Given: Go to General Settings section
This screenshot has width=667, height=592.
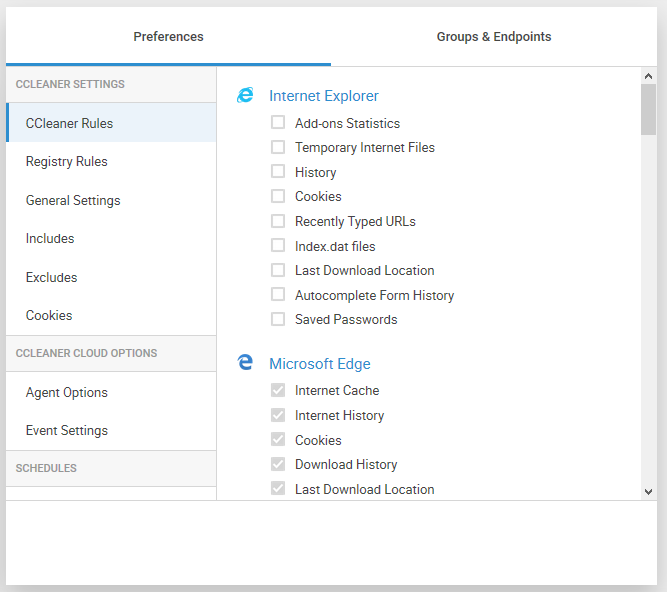Looking at the screenshot, I should [x=73, y=200].
